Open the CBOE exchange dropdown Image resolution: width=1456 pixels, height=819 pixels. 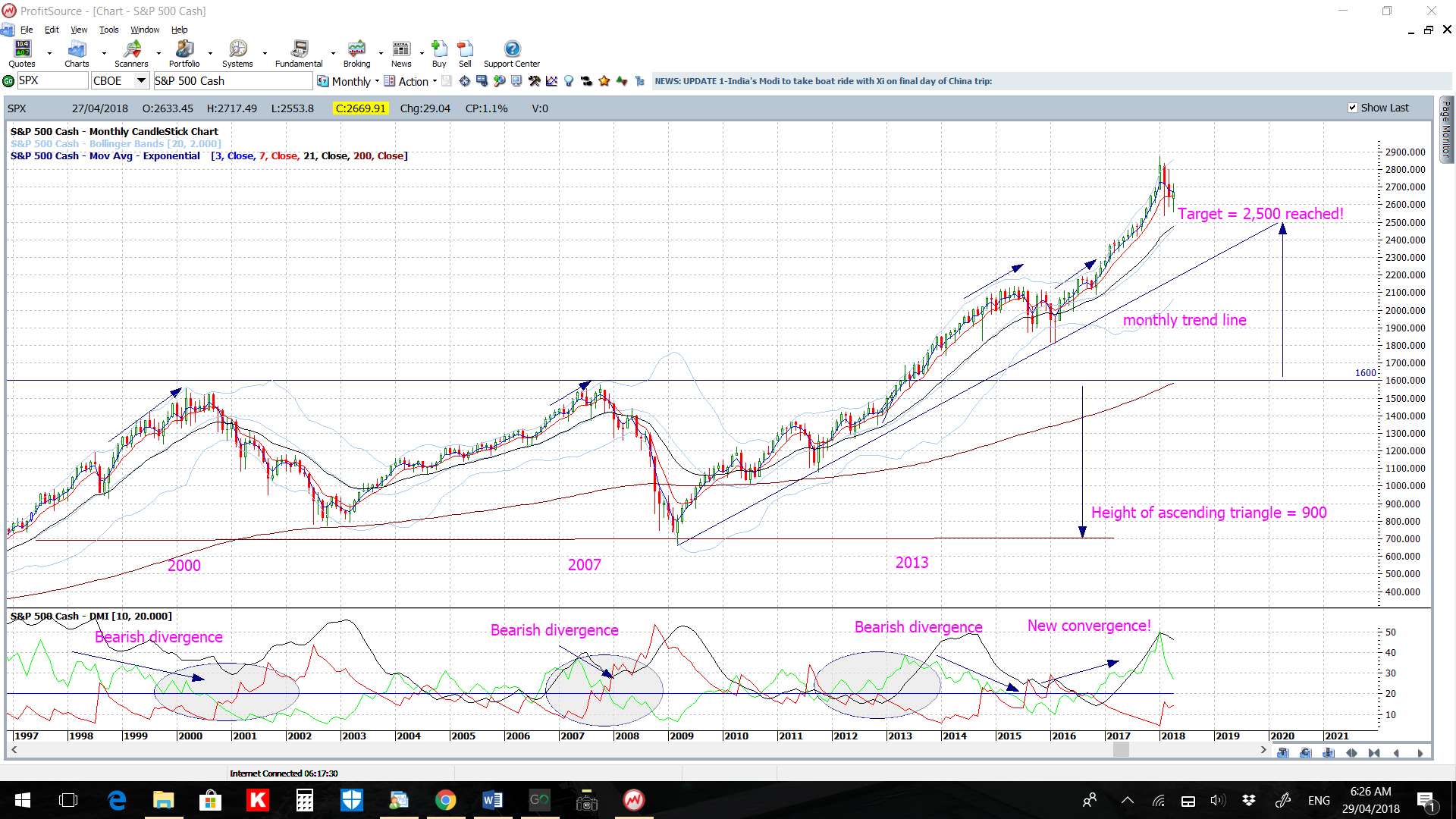(141, 80)
